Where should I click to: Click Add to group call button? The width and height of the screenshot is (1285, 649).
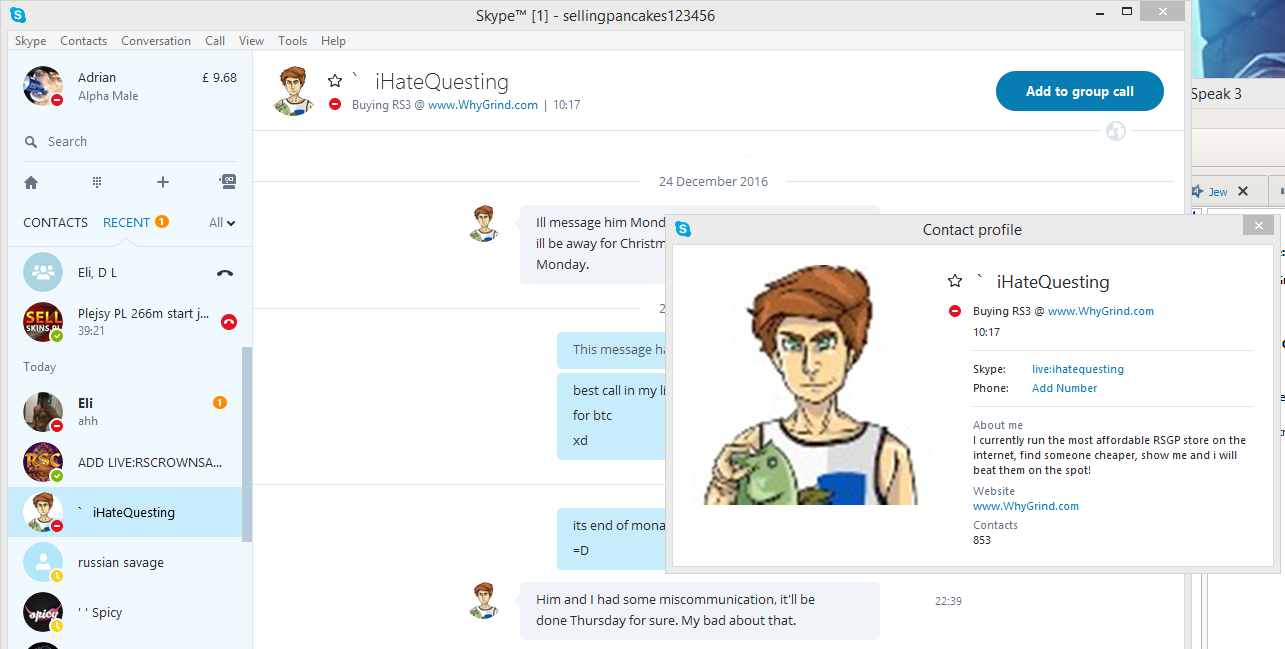coord(1080,91)
